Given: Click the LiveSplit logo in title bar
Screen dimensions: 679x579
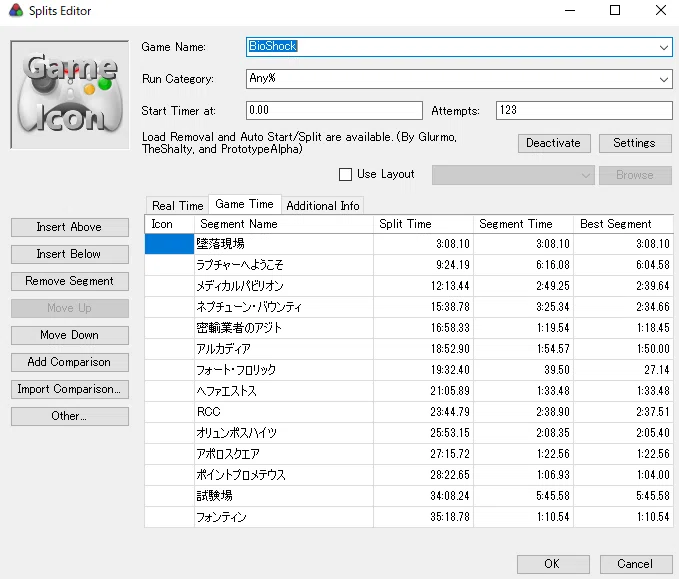Looking at the screenshot, I should point(16,10).
